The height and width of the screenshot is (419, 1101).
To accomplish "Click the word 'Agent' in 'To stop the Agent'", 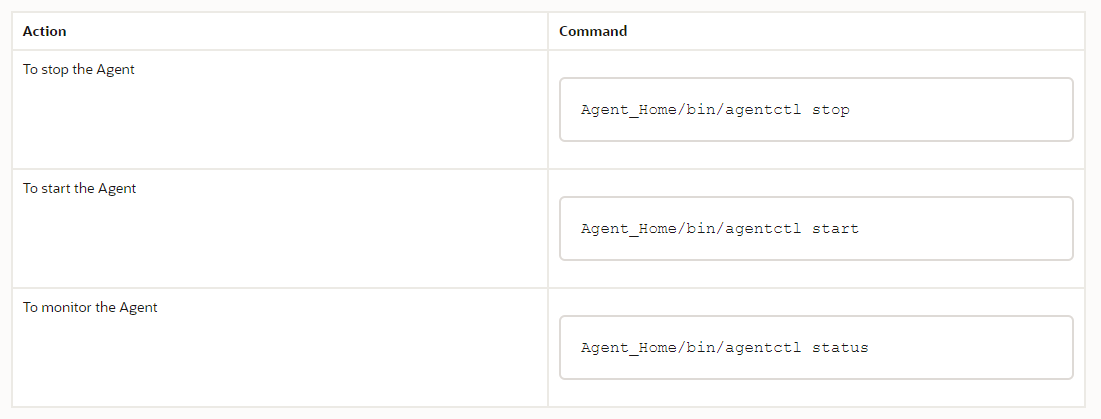I will [x=115, y=69].
